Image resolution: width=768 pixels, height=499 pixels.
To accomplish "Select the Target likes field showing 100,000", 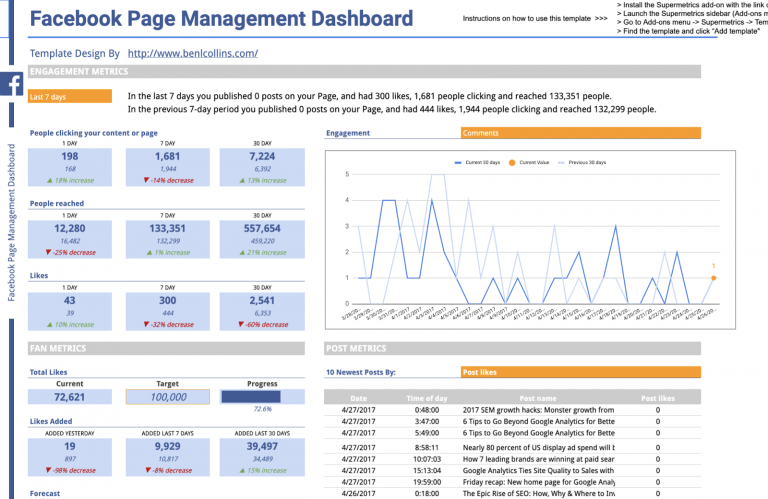I will 167,397.
